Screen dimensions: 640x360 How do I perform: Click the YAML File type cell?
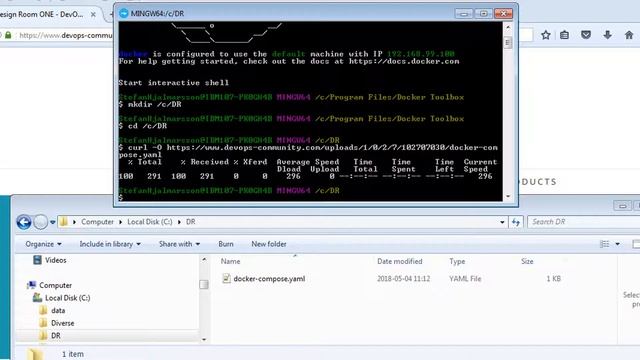pos(465,279)
